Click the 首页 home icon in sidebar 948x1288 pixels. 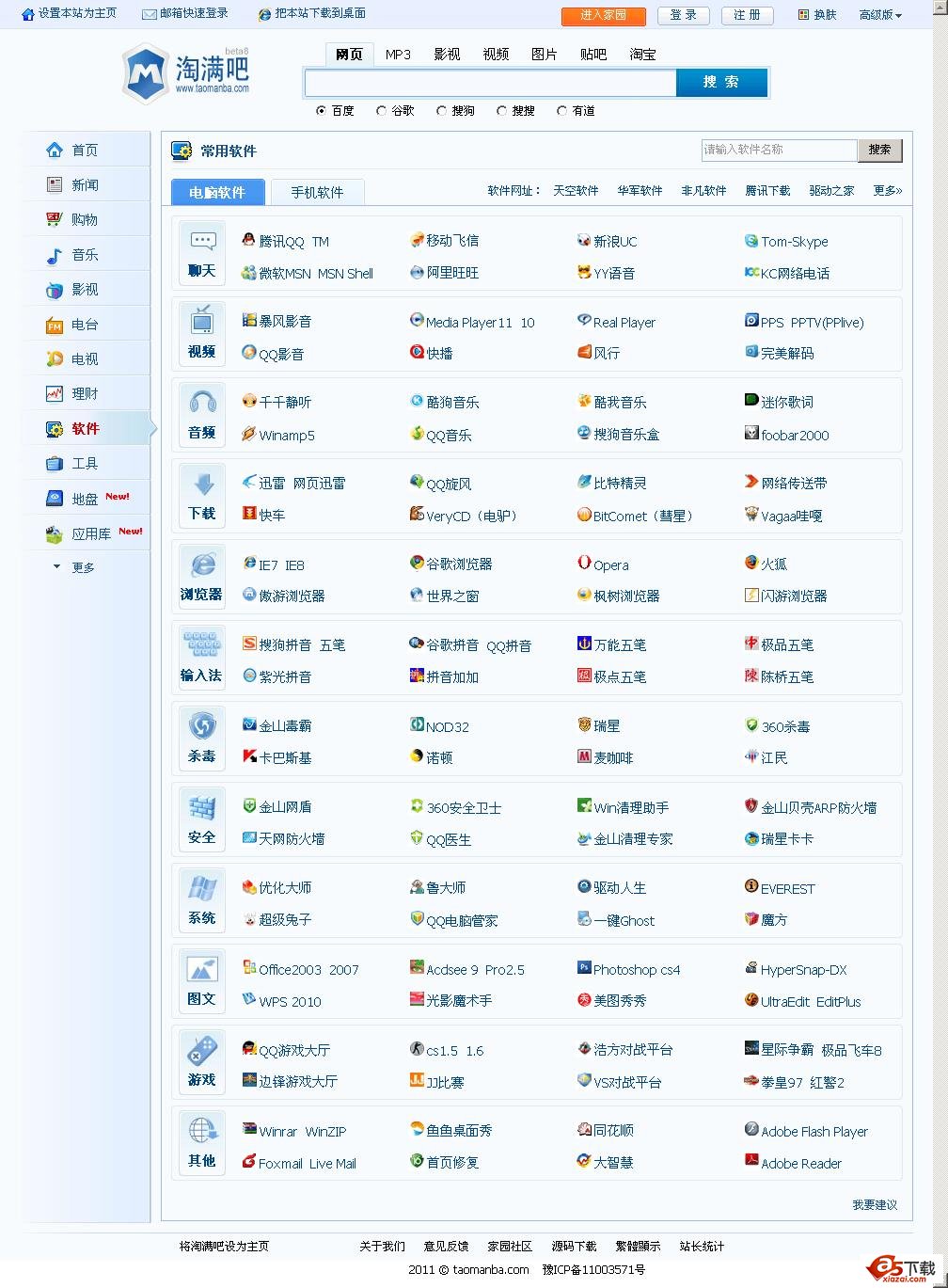tap(55, 150)
